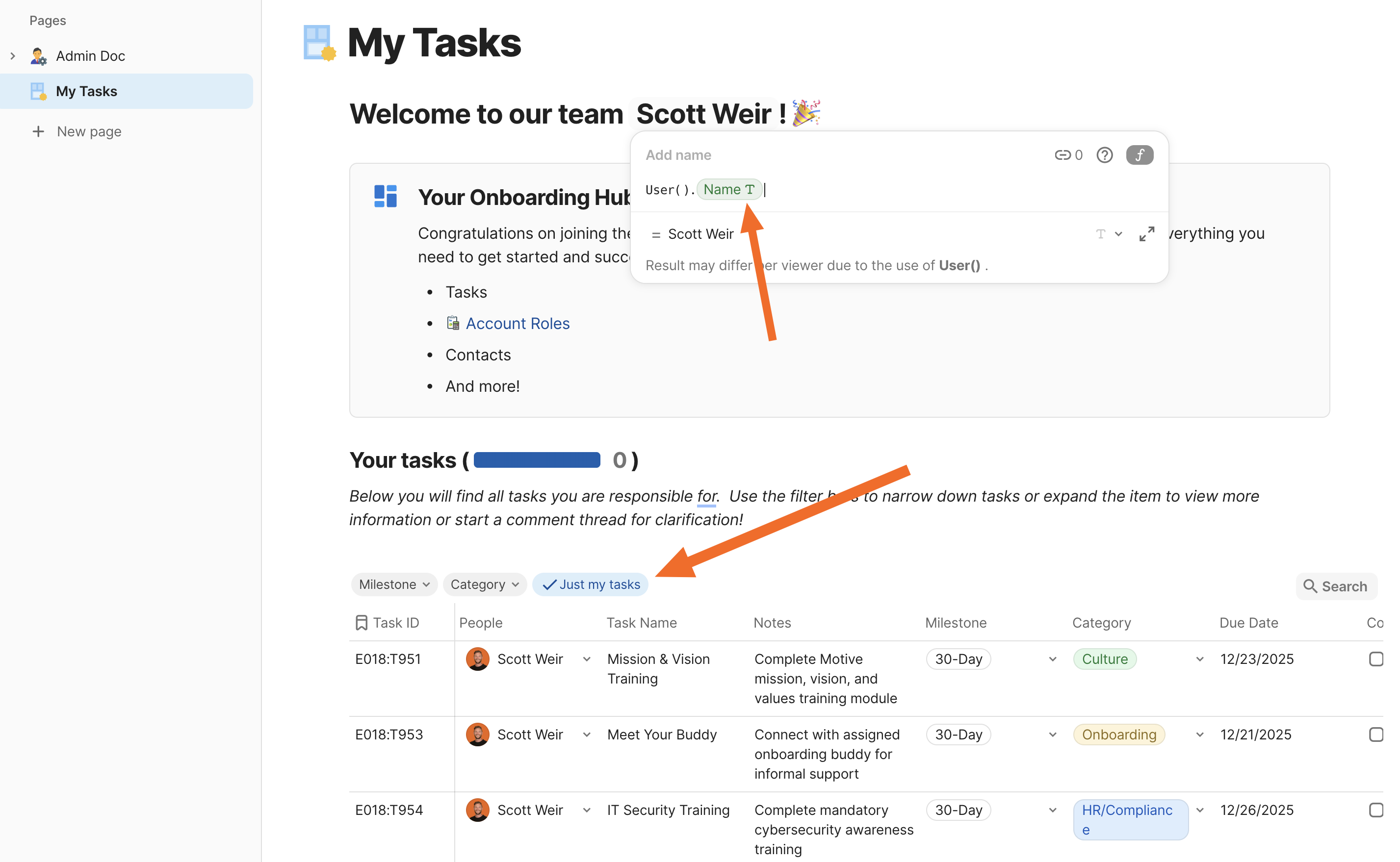The width and height of the screenshot is (1400, 862).
Task: Open the My Tasks page in sidebar
Action: click(86, 91)
